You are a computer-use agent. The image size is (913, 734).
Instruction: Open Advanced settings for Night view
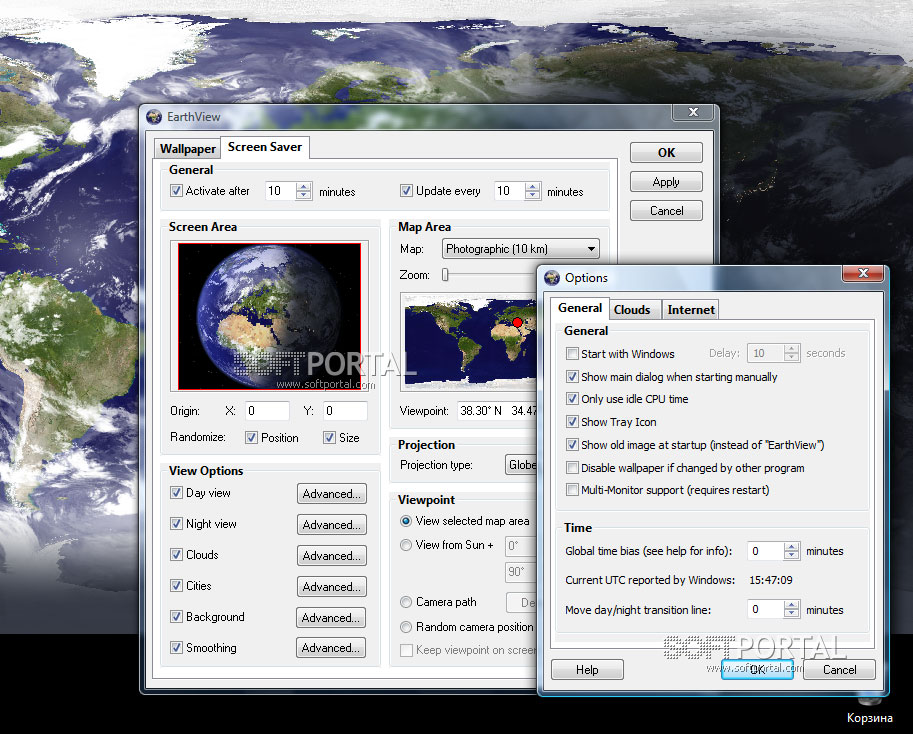tap(331, 524)
